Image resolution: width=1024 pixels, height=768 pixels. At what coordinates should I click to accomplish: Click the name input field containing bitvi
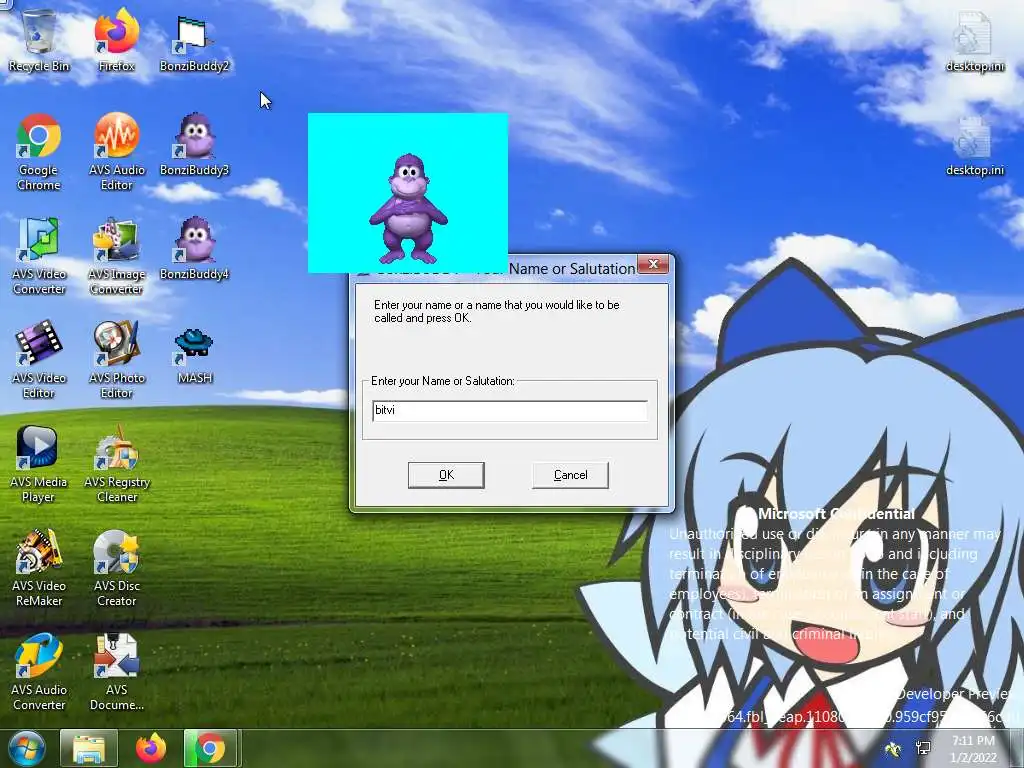click(509, 410)
